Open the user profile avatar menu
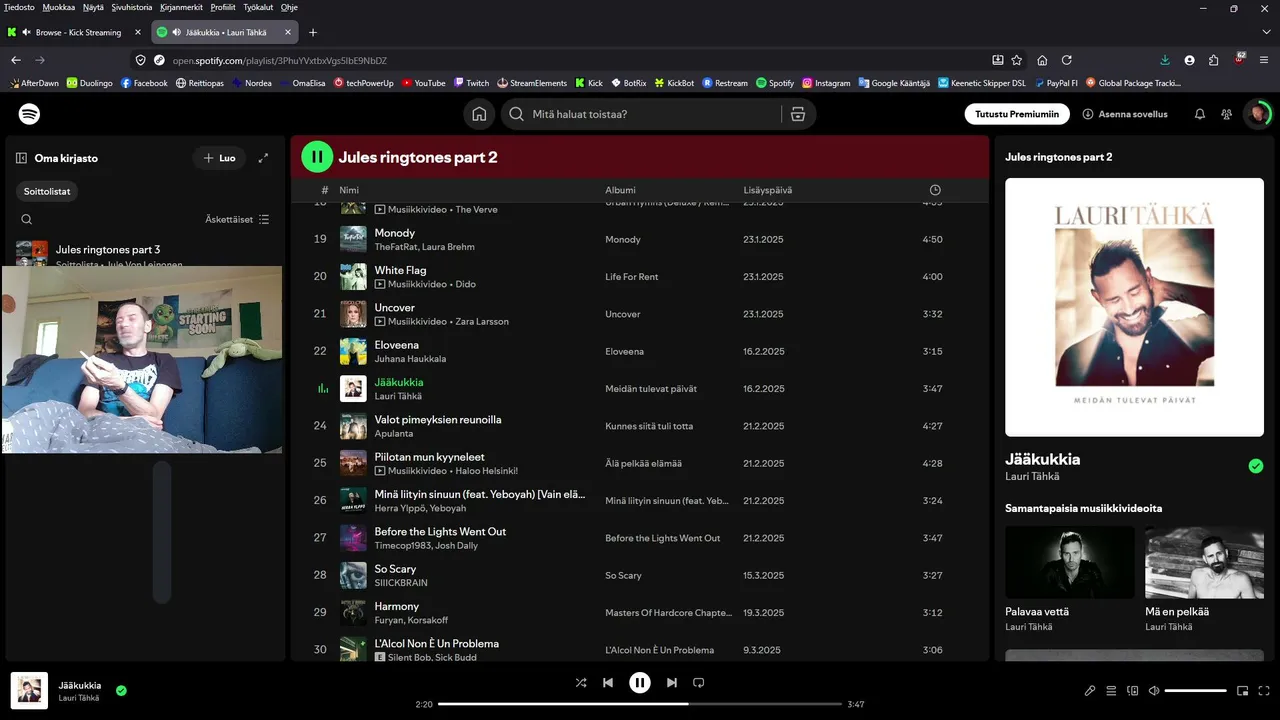 coord(1257,114)
